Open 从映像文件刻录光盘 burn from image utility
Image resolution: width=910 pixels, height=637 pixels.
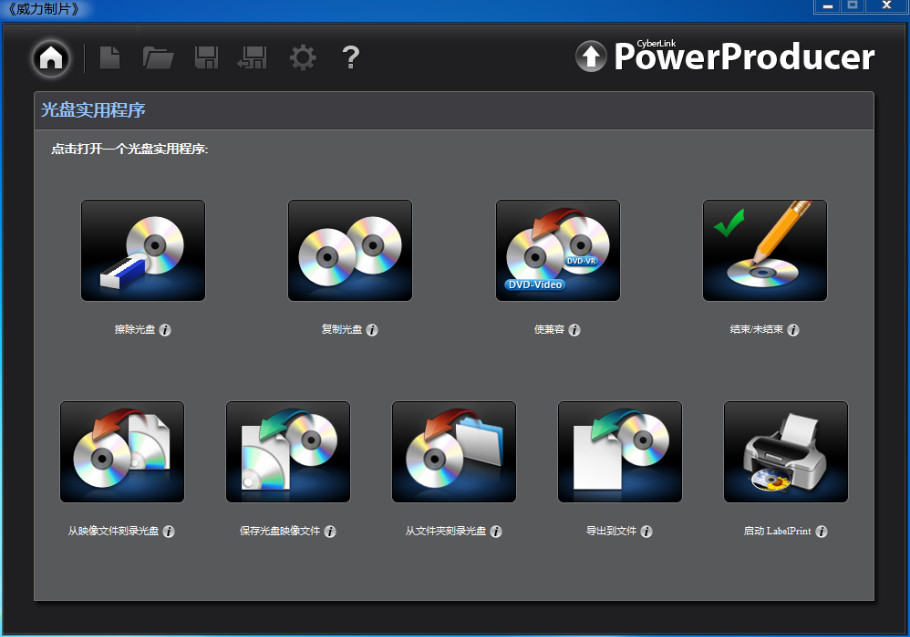[122, 451]
